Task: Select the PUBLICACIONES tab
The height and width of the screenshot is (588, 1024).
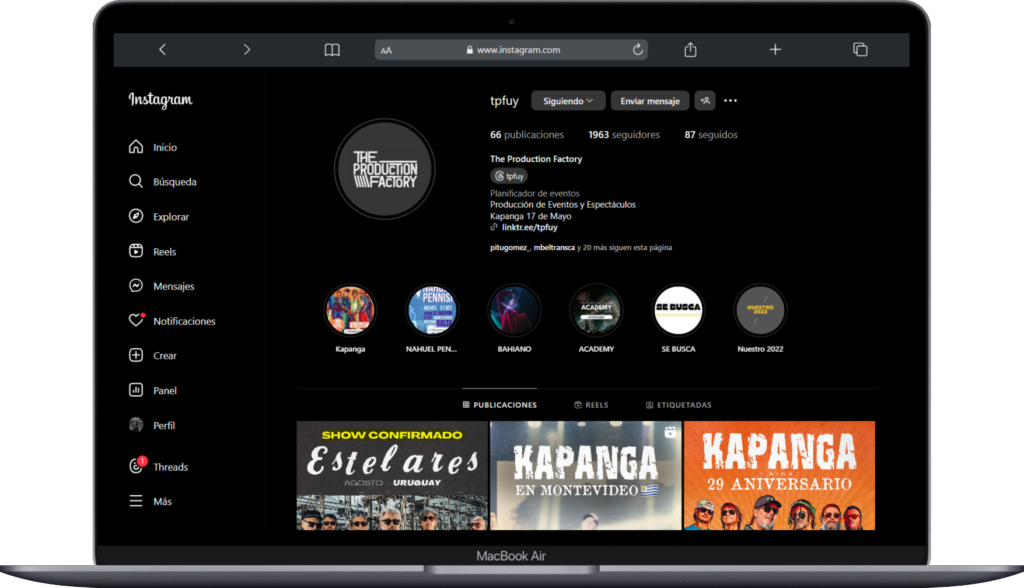Action: 500,405
